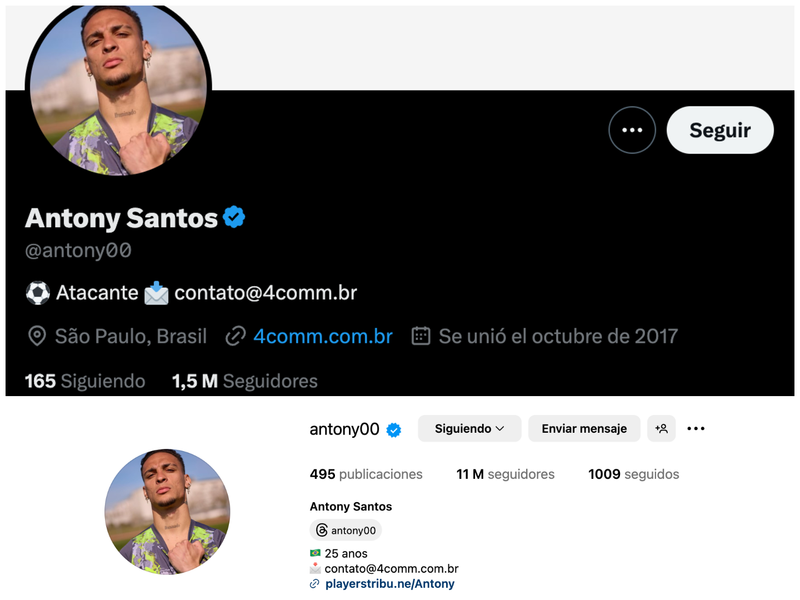Open the Threads antony00 badge
800x600 pixels.
[x=346, y=530]
